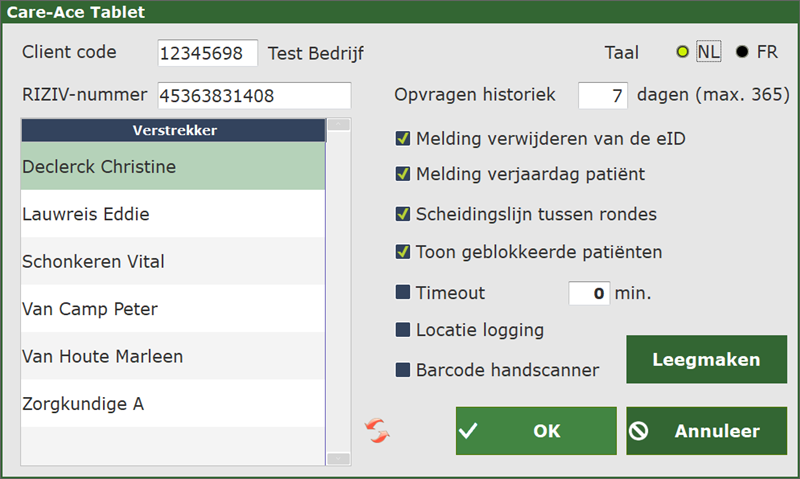Choose Lauwreis Eddie as verstrekker

coord(173,214)
